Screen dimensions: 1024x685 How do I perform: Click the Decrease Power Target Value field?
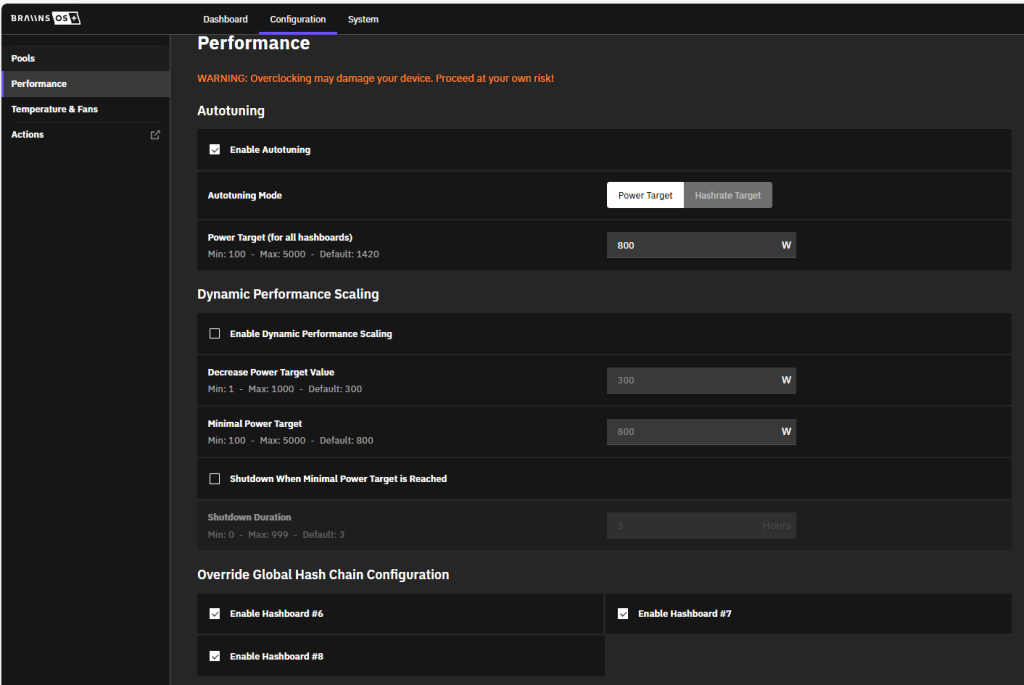(x=690, y=380)
